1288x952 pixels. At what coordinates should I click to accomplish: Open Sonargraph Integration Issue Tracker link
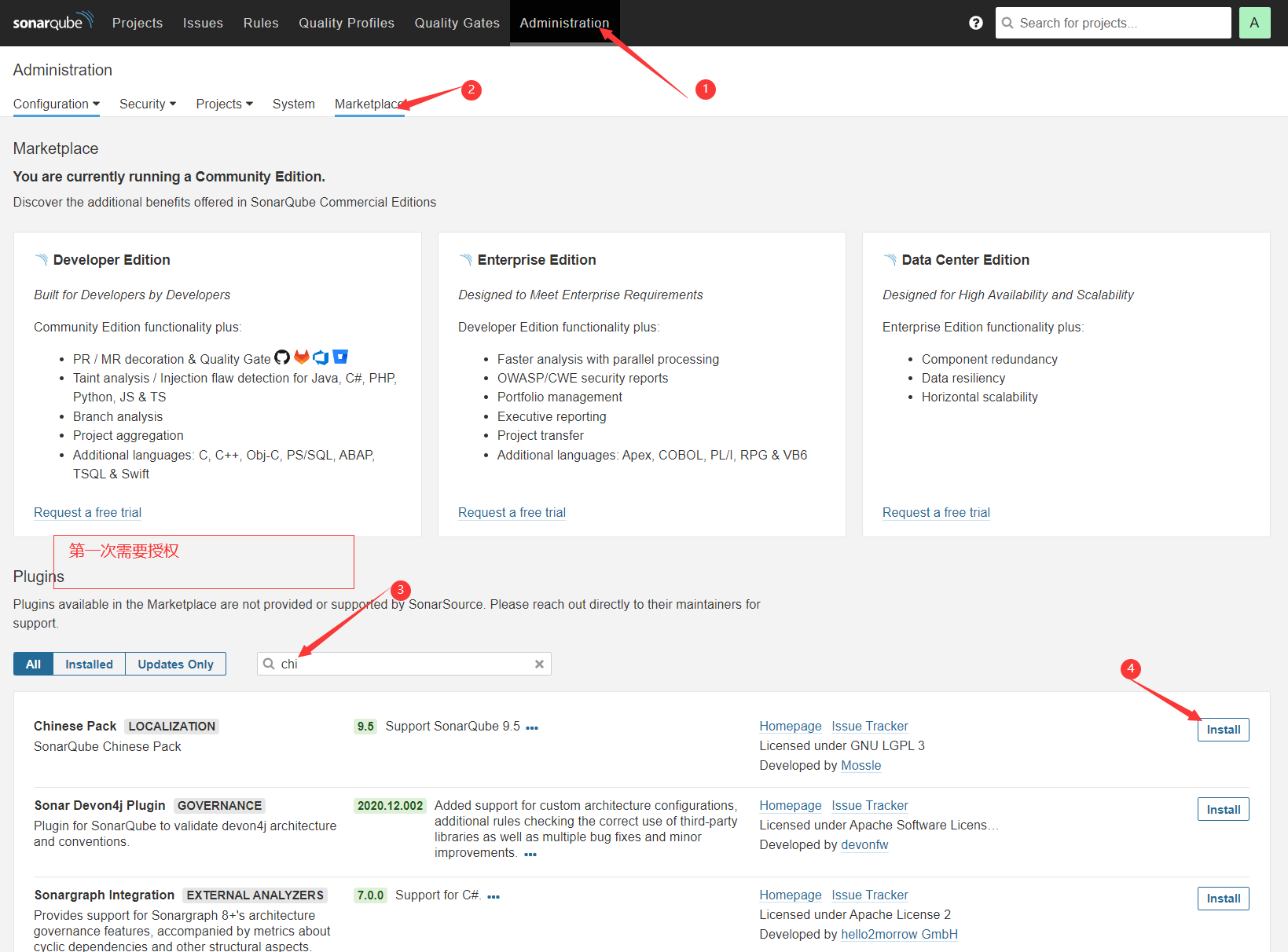[x=870, y=895]
